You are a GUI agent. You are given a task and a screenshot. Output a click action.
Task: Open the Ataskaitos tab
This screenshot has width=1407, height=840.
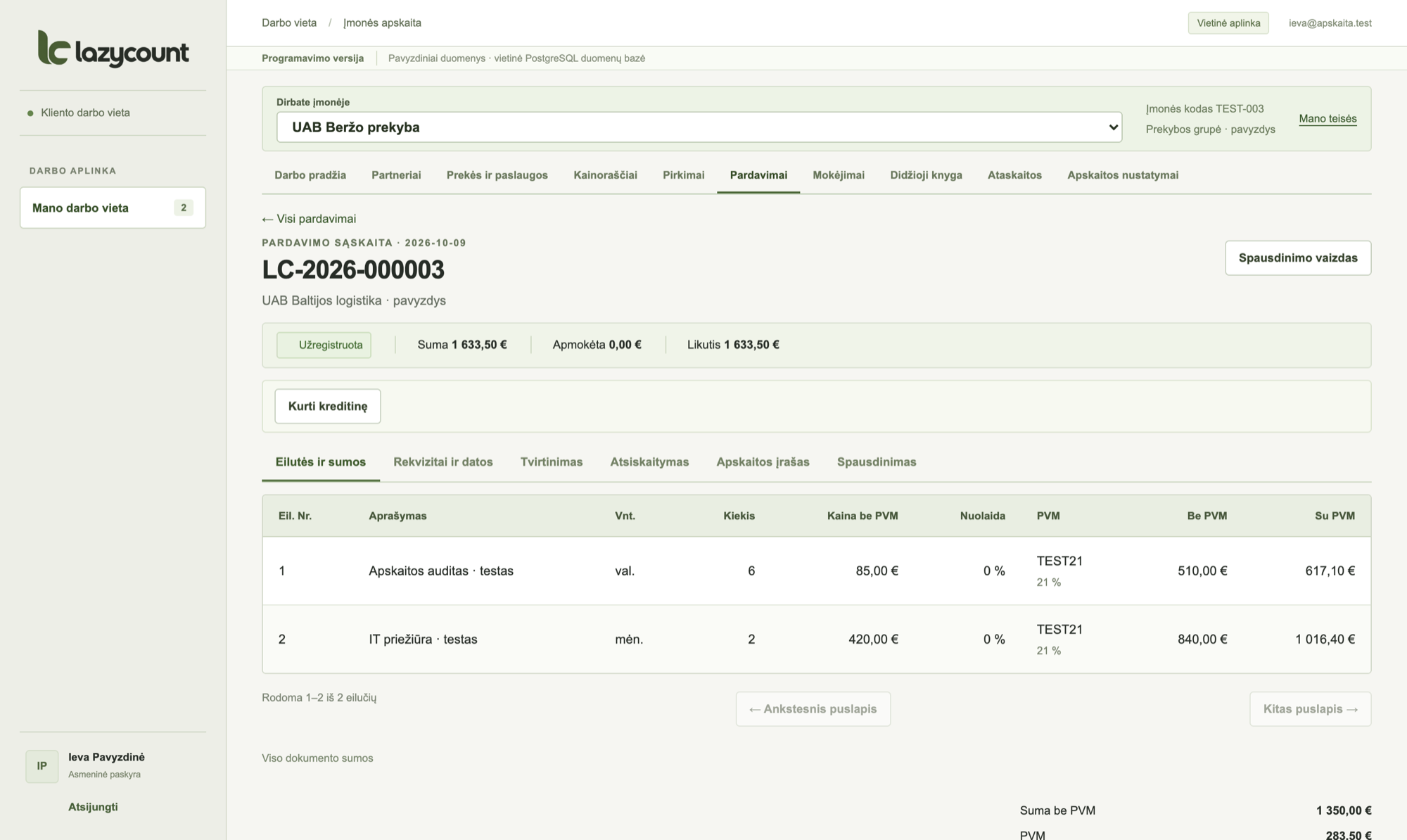point(1014,175)
